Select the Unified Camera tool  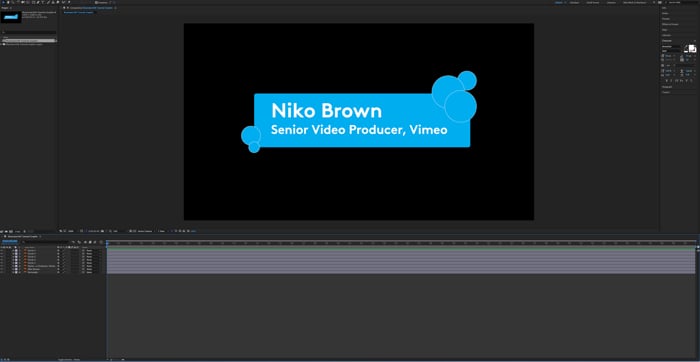tap(22, 2)
